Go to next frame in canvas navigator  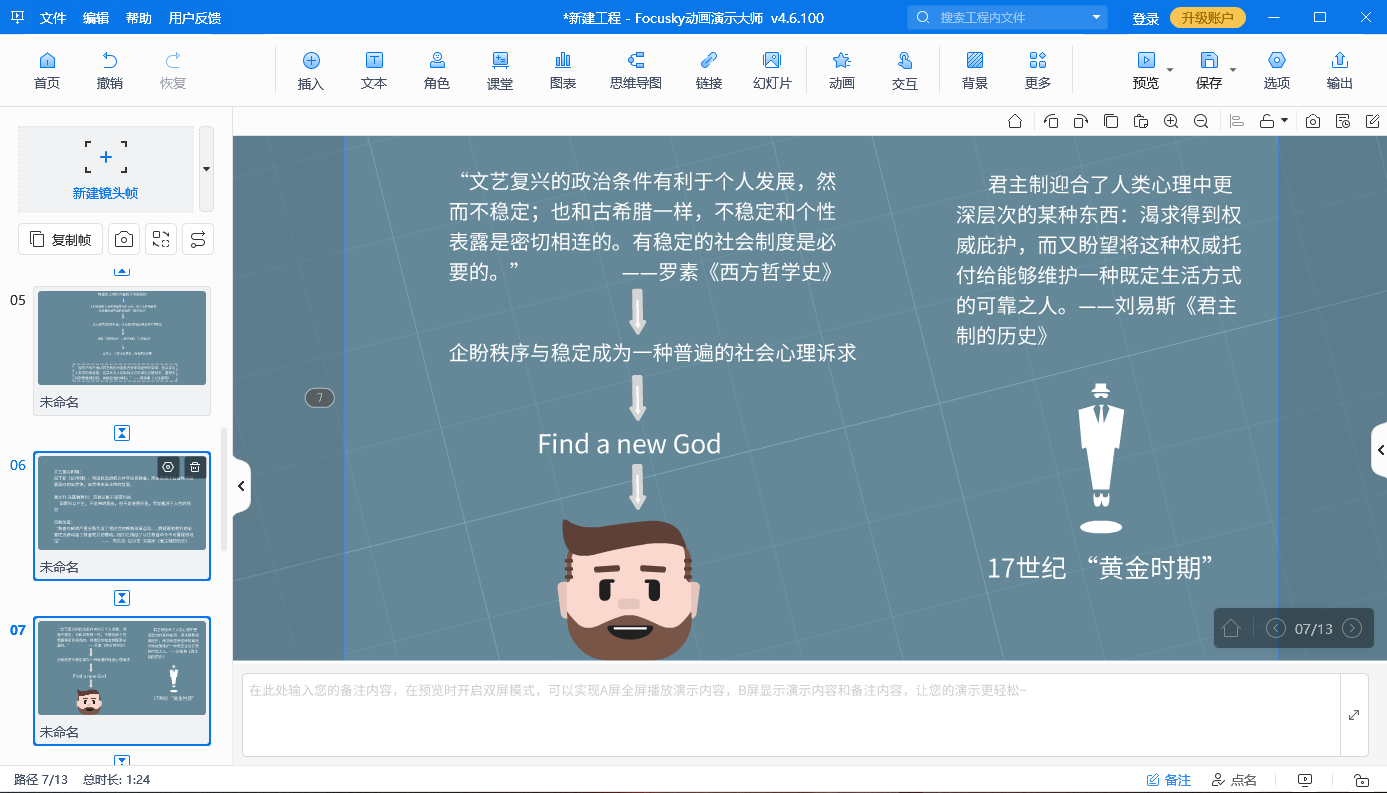pos(1352,628)
